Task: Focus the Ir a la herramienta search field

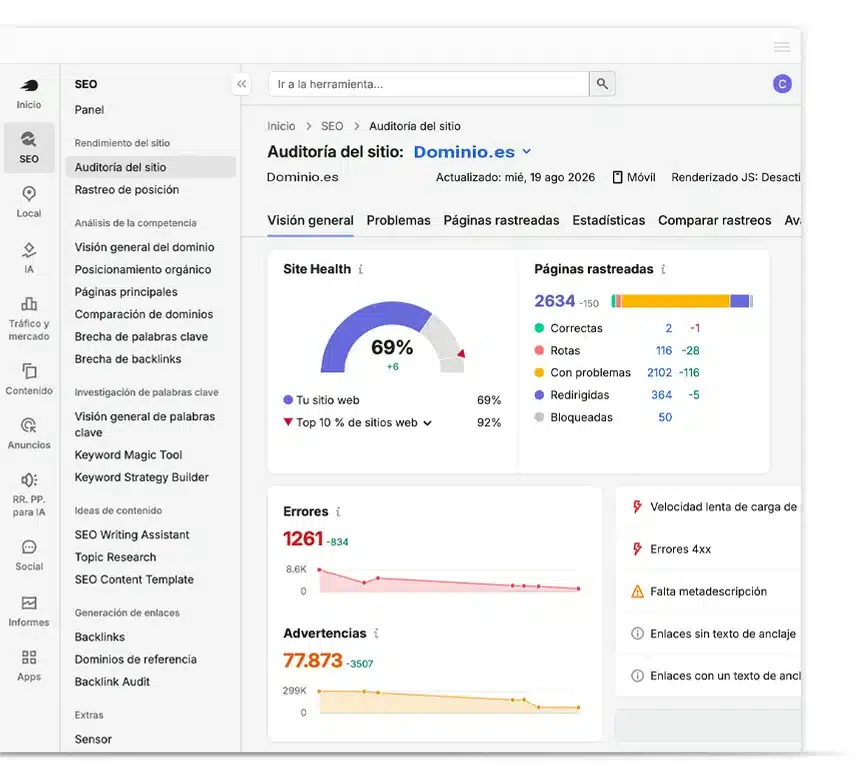Action: point(429,84)
